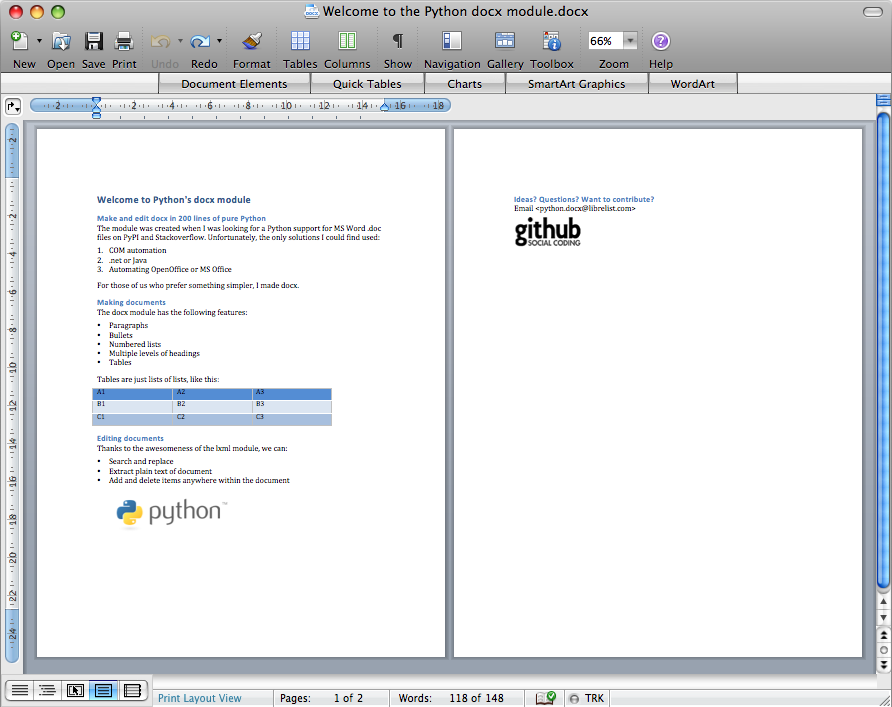Expand the zoom percentage dropdown
Viewport: 892px width, 707px height.
(x=631, y=41)
